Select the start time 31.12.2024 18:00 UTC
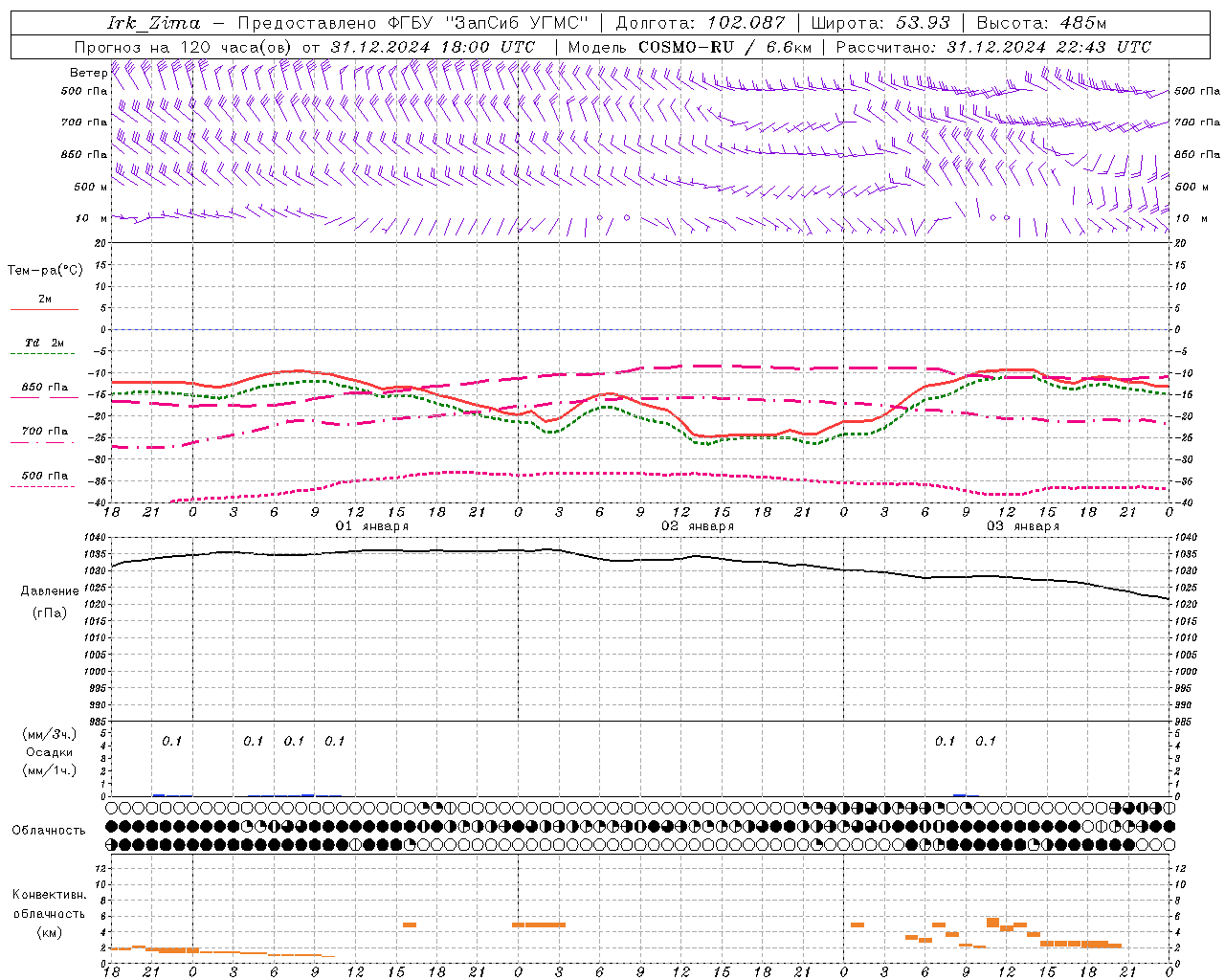Screen dimensions: 1225x980 (x=433, y=47)
